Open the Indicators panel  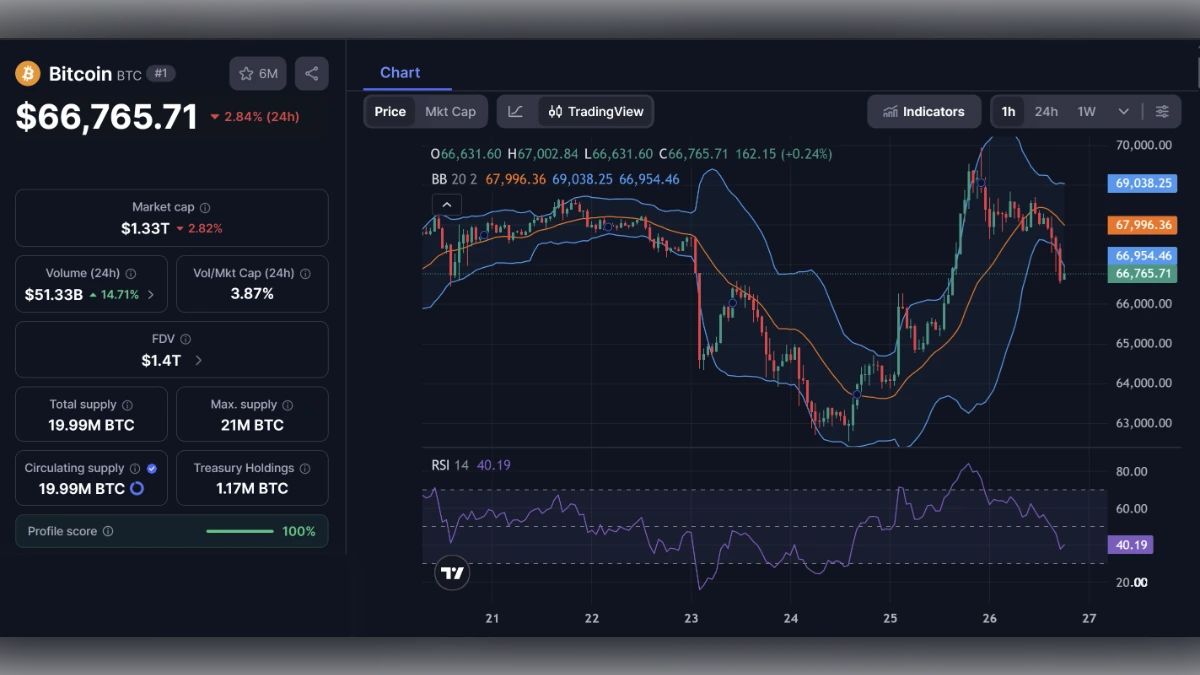click(922, 112)
